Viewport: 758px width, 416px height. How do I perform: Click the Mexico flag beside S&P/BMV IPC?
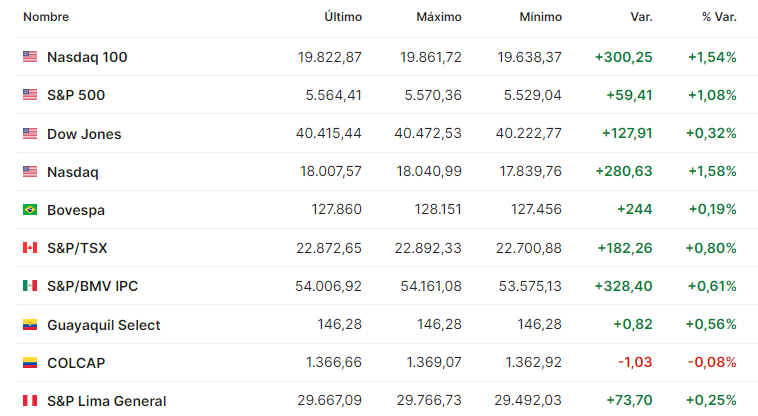point(30,286)
